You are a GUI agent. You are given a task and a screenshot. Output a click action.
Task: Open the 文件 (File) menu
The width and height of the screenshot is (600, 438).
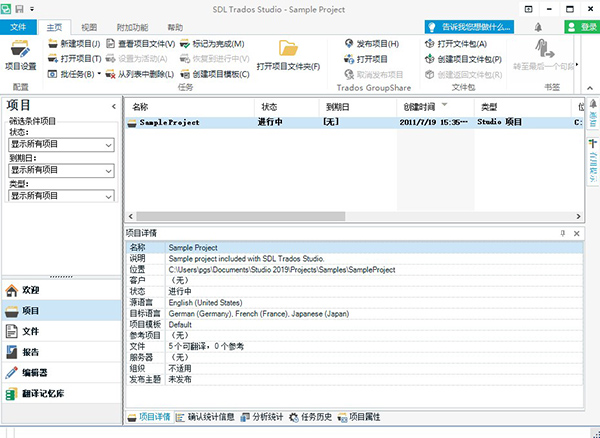point(19,27)
